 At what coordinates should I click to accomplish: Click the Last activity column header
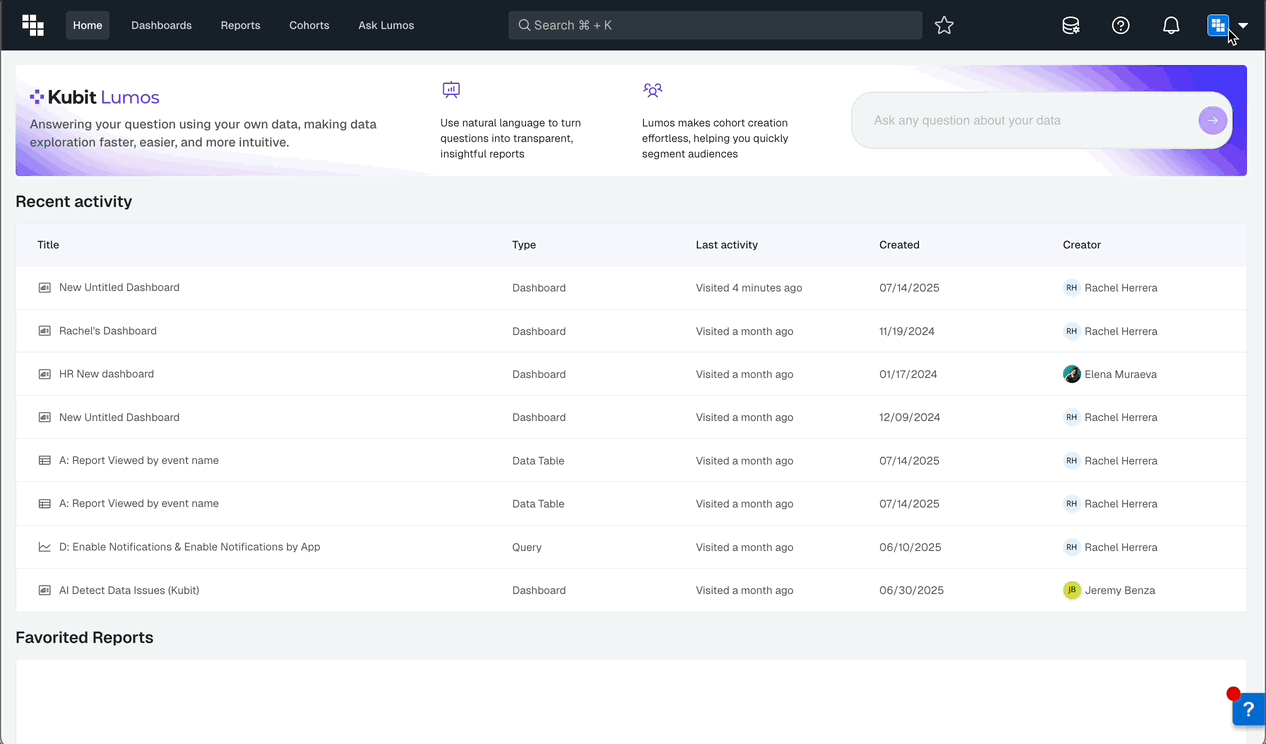[x=727, y=245]
